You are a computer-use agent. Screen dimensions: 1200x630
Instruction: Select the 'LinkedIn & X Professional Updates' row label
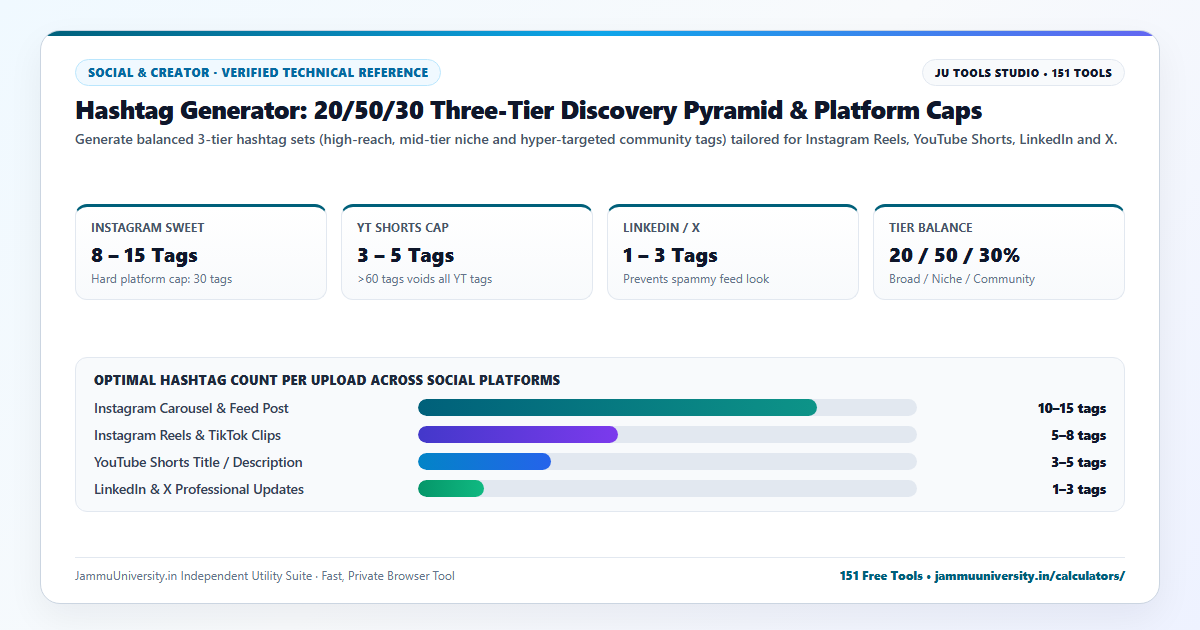199,489
